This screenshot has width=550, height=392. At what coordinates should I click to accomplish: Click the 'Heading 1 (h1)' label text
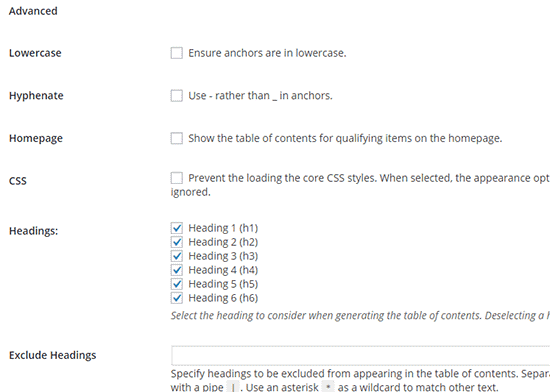point(223,228)
